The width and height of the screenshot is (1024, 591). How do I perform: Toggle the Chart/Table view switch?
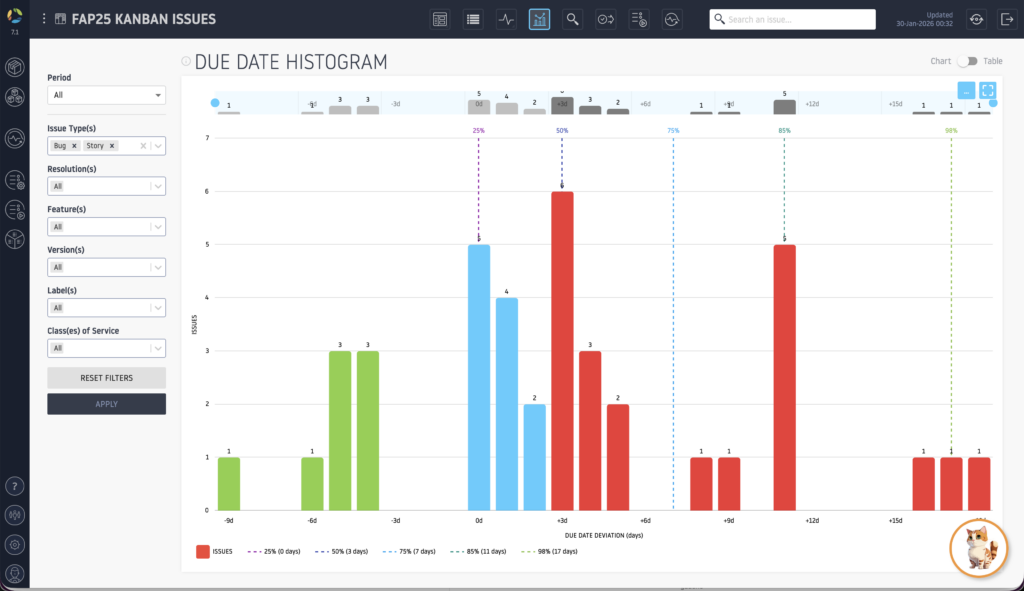(x=965, y=61)
